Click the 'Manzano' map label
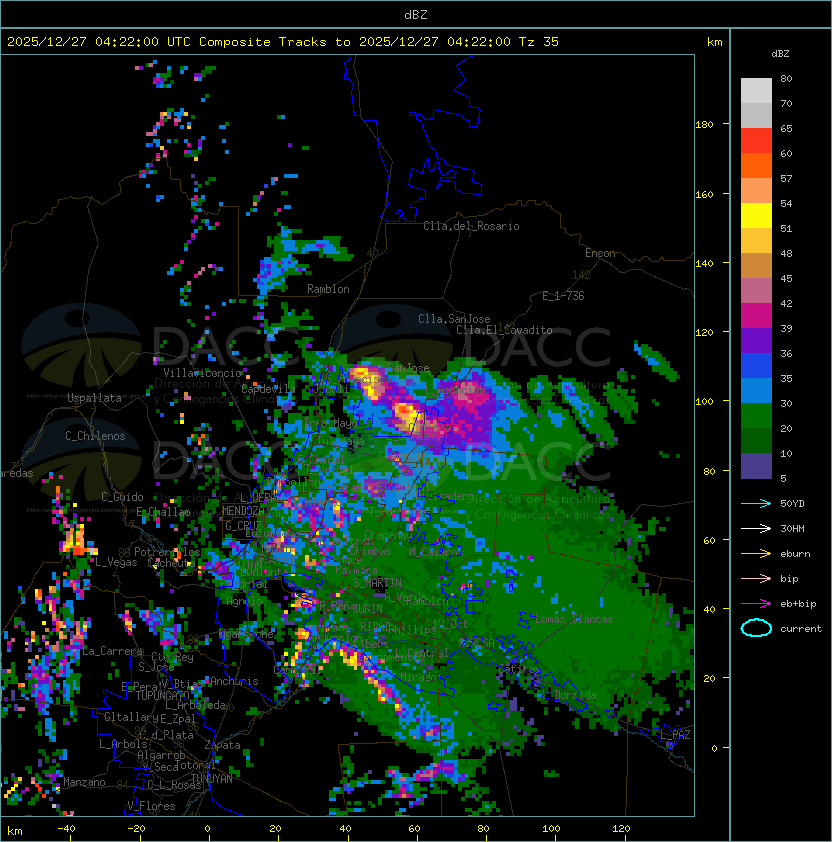Image resolution: width=832 pixels, height=842 pixels. coord(84,782)
